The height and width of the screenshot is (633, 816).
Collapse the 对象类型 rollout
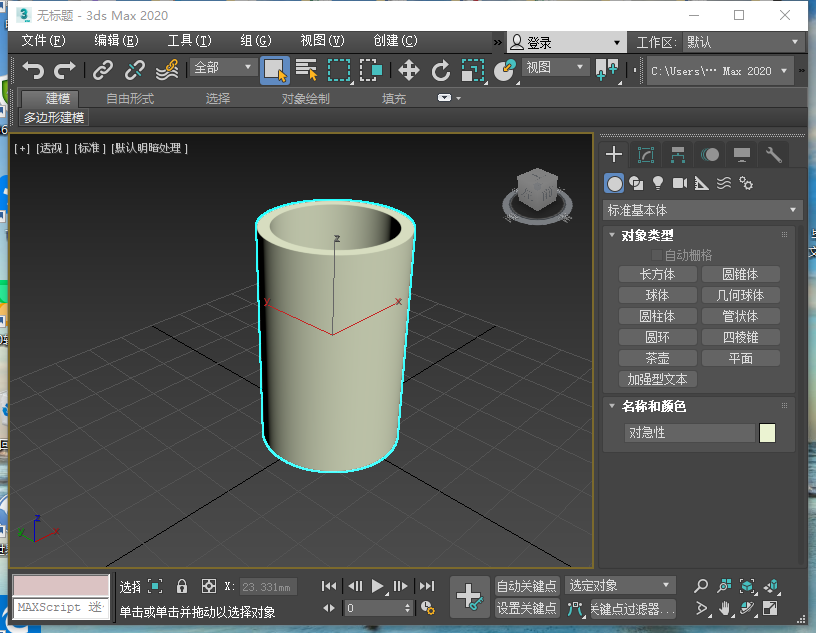pos(647,236)
